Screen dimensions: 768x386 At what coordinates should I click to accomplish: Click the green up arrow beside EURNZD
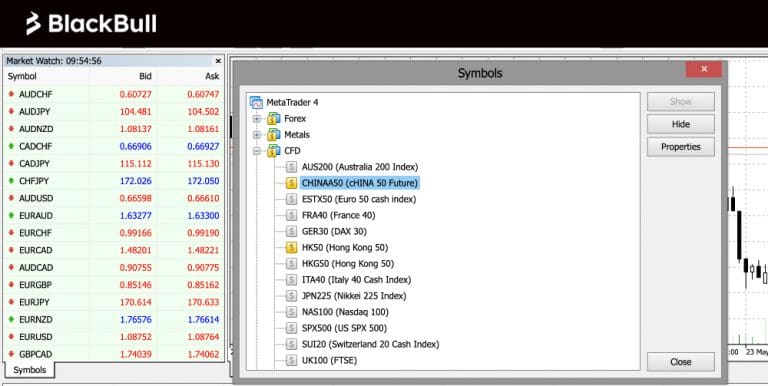tap(11, 319)
